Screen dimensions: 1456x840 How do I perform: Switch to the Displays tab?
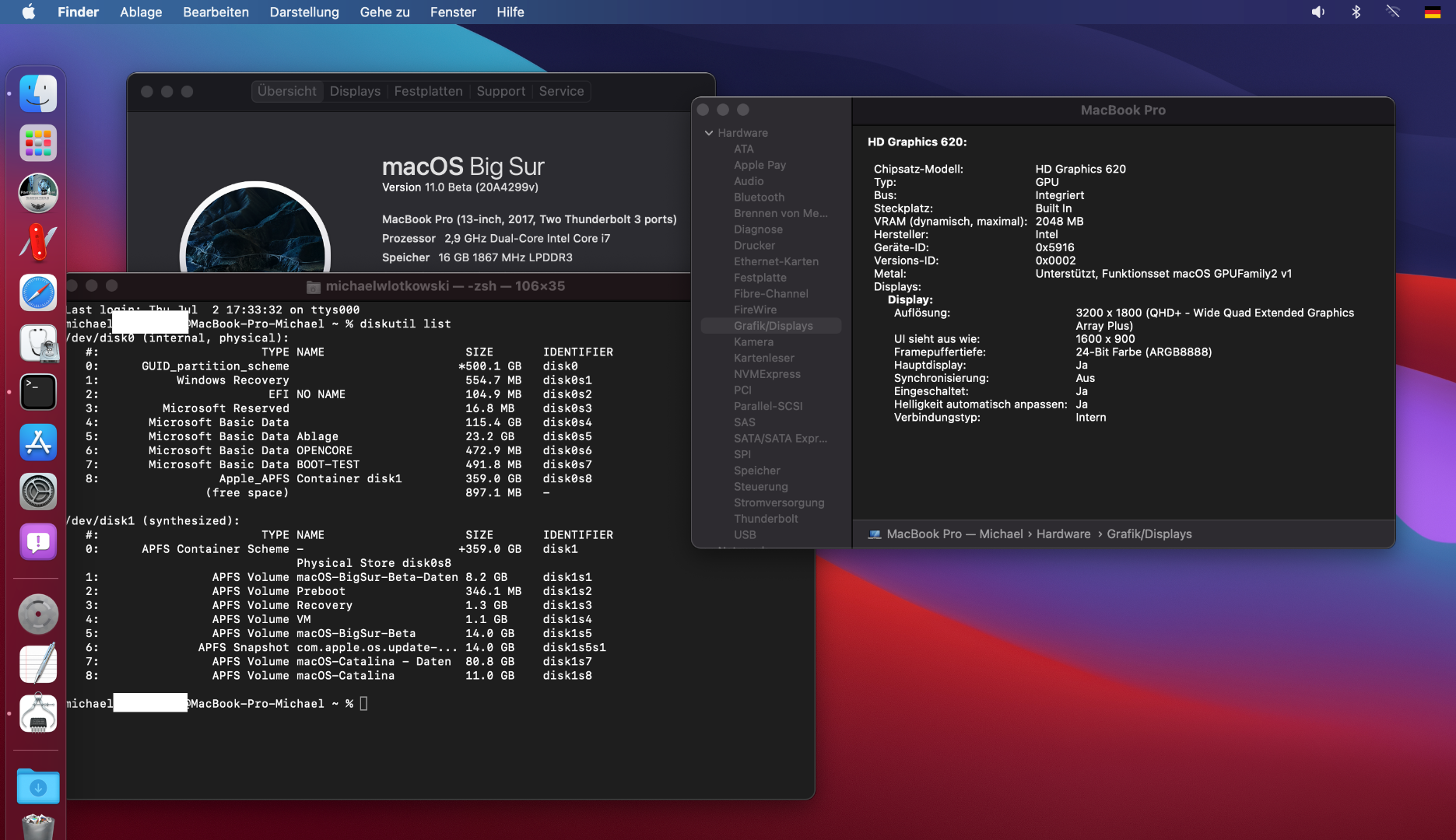coord(355,91)
